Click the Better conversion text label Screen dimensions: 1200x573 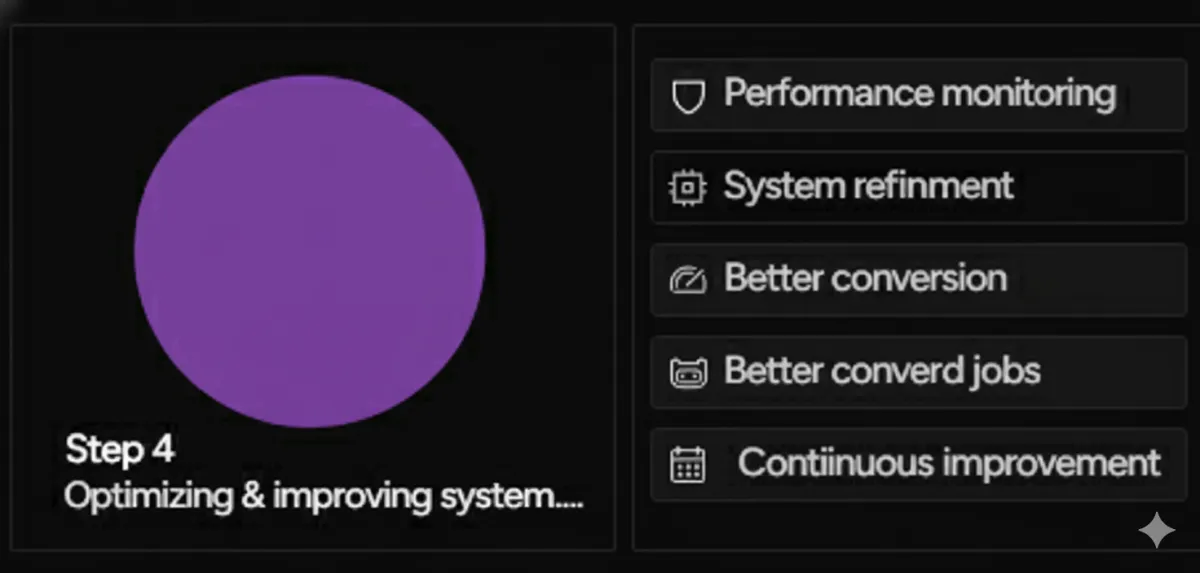click(865, 278)
